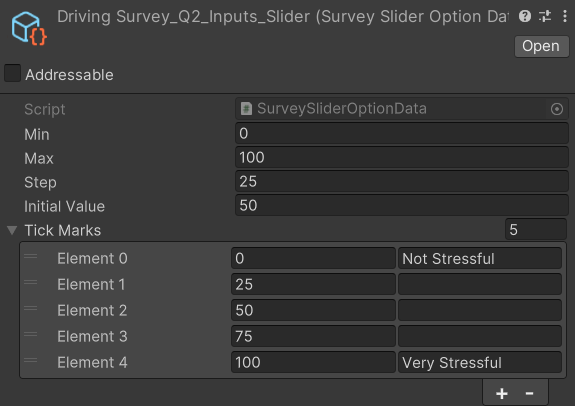The image size is (575, 406).
Task: Click Element 3 value field showing 75
Action: point(313,336)
